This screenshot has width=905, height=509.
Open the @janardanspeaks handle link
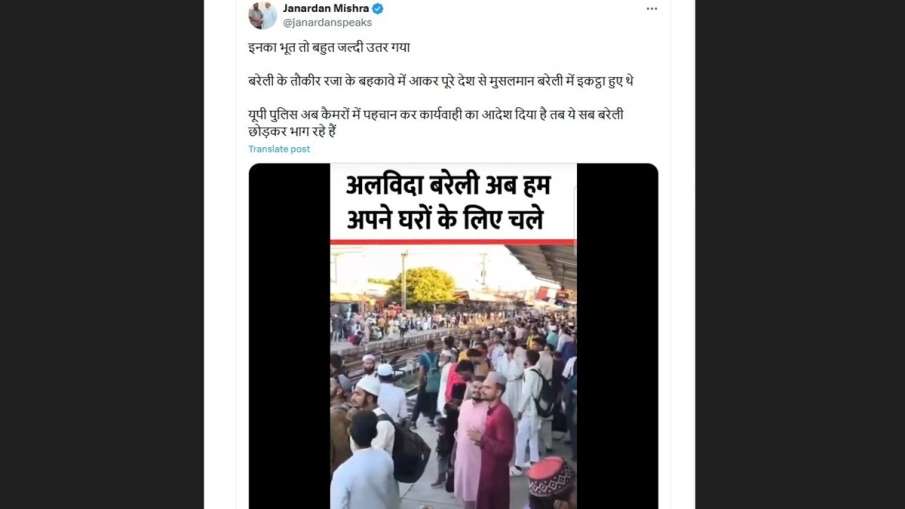(327, 23)
